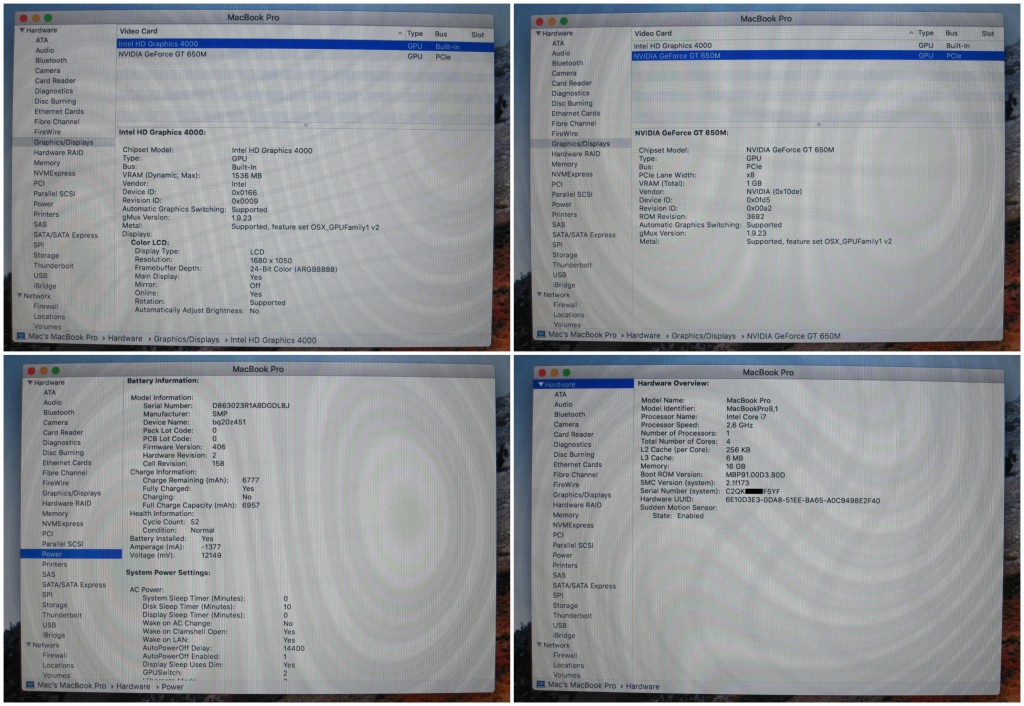Click ROM Revision value 3682
This screenshot has height=706, width=1024.
click(x=756, y=216)
